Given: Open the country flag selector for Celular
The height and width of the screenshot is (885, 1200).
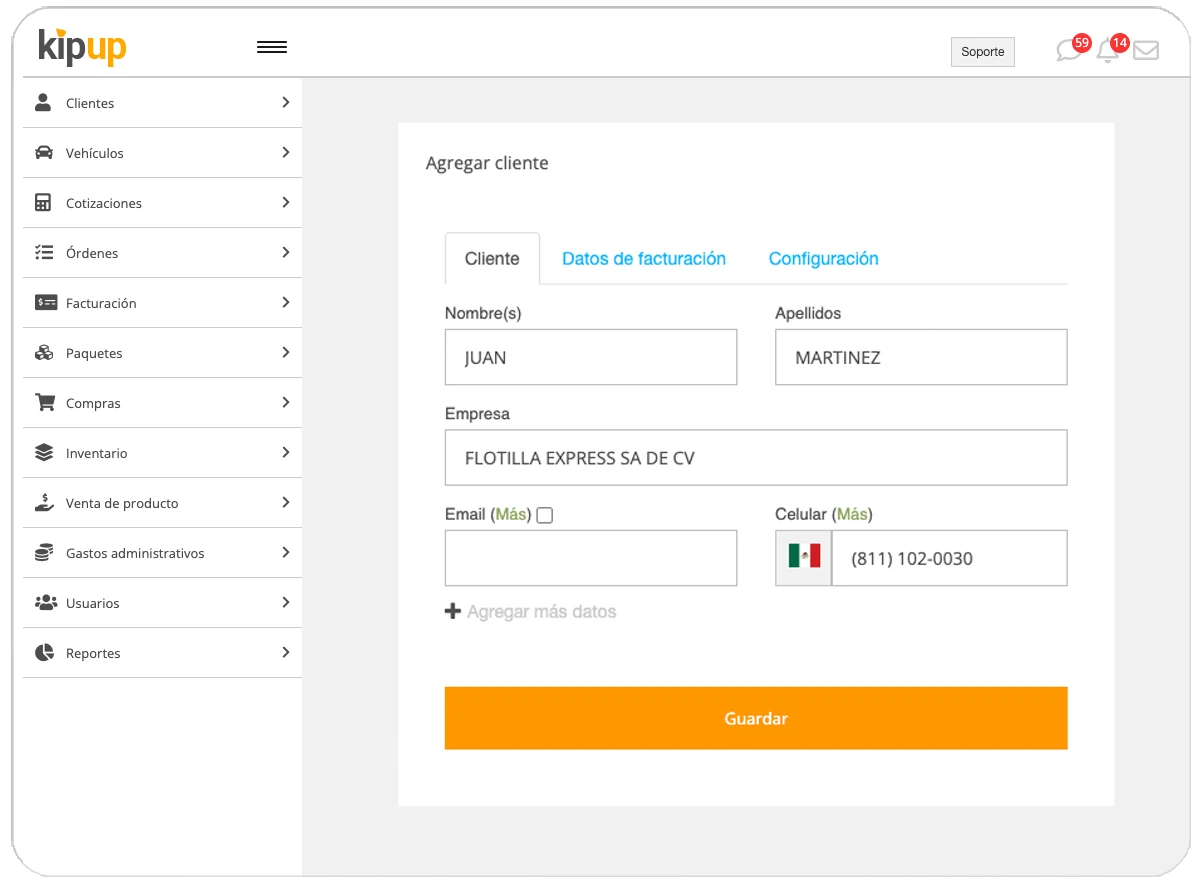Looking at the screenshot, I should coord(802,557).
